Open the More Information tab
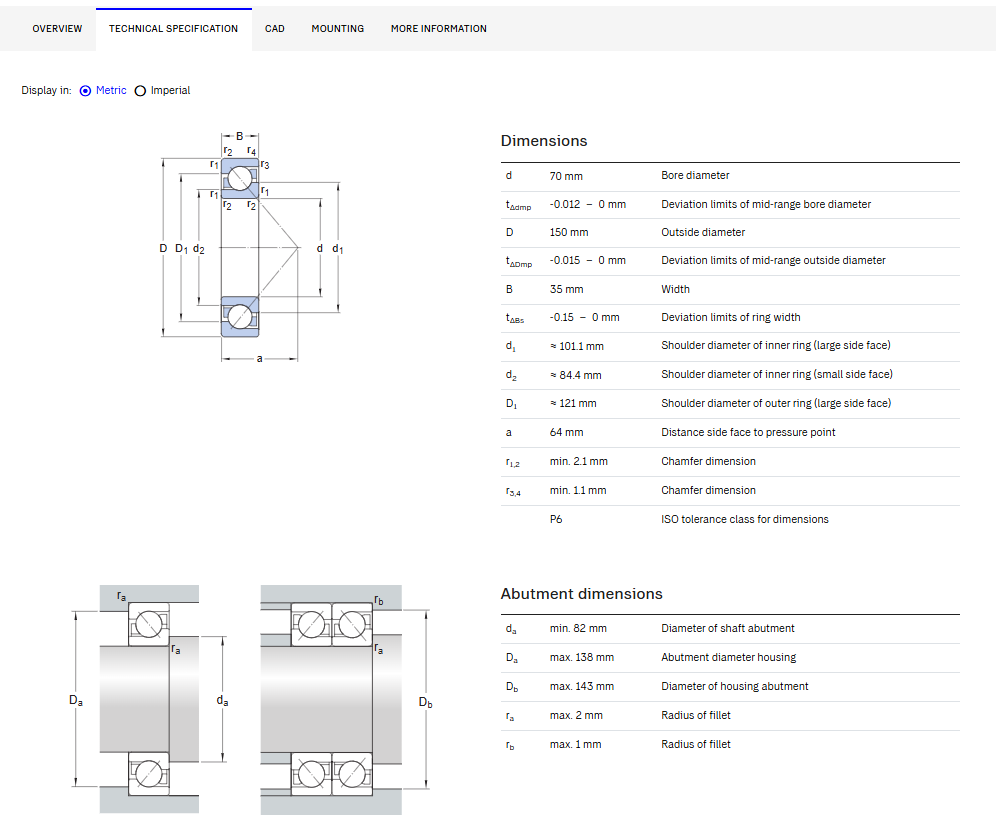The image size is (996, 825). [x=438, y=29]
